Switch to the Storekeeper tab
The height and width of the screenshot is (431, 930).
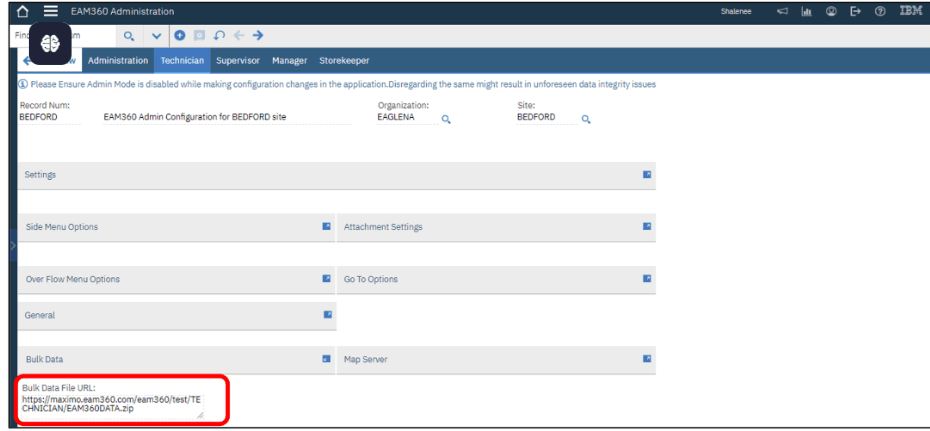(x=344, y=60)
